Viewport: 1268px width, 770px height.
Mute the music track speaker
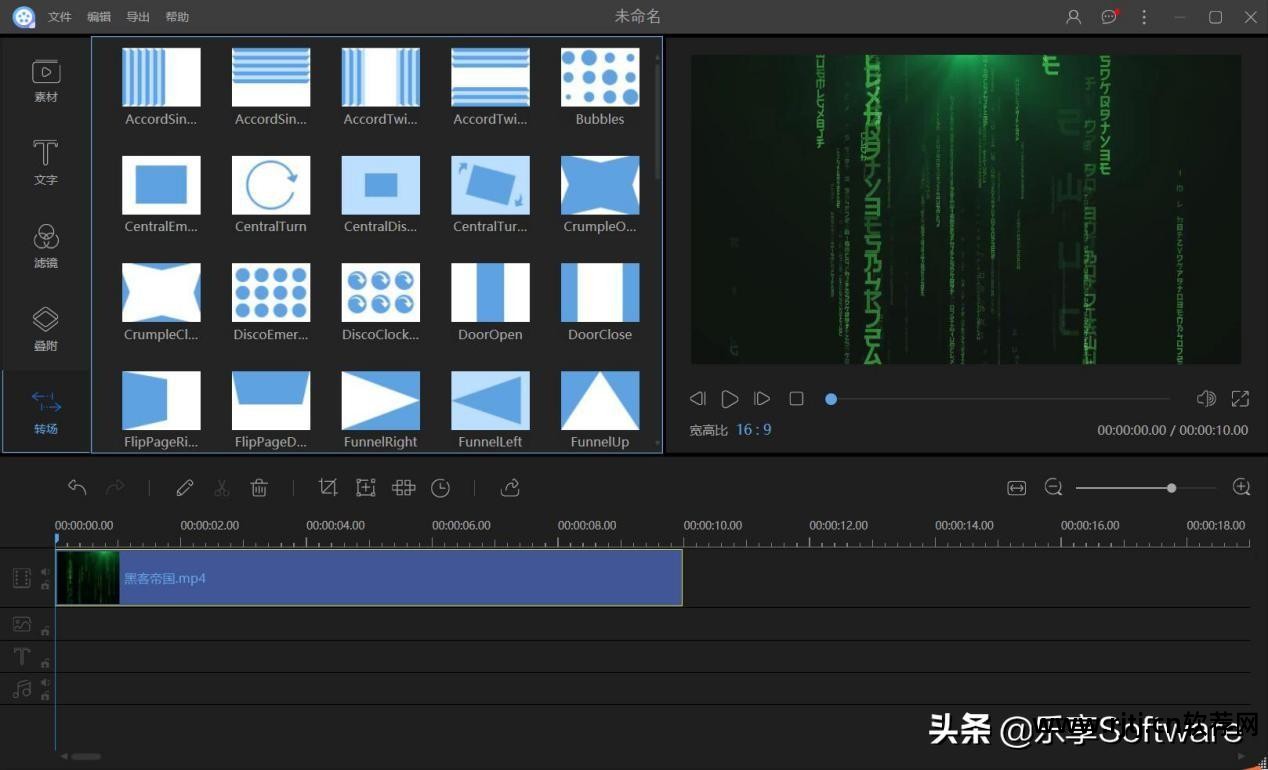[45, 683]
